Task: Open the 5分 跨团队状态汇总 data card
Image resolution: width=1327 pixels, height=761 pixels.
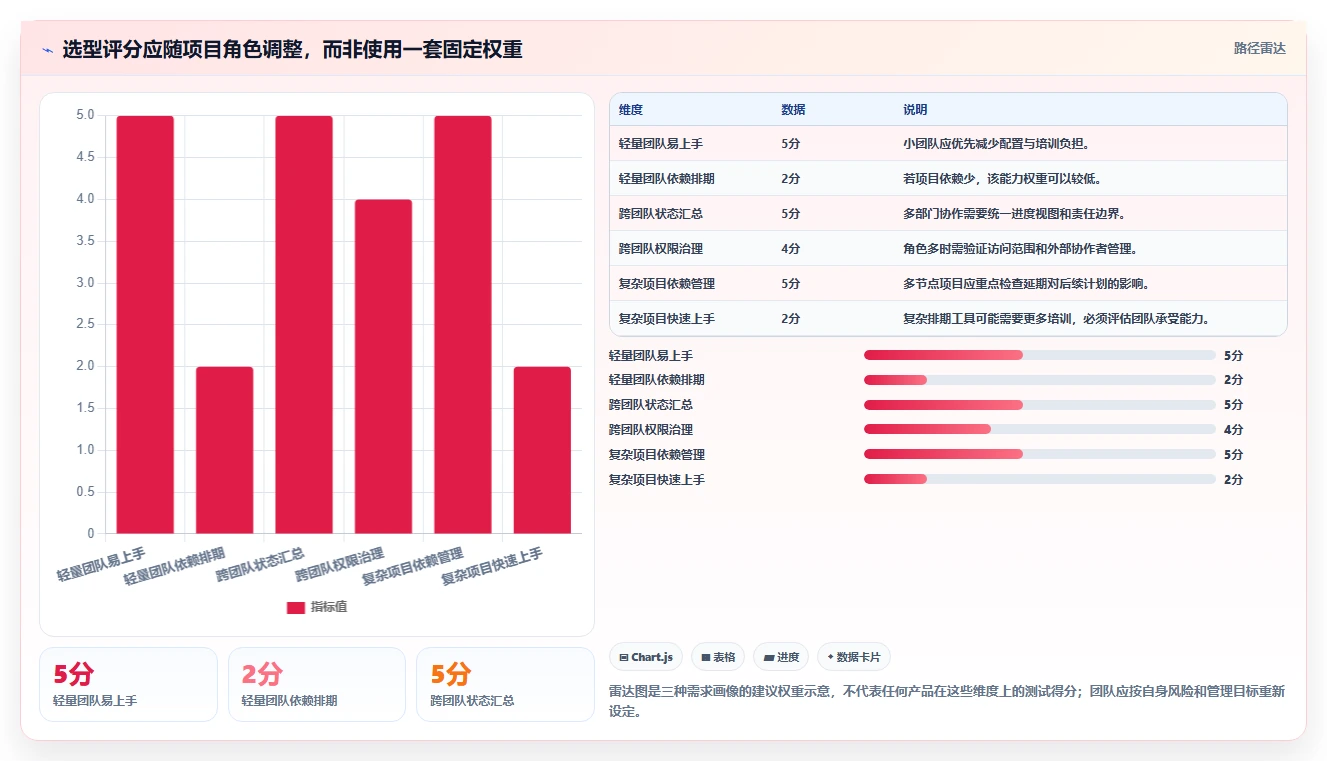Action: pyautogui.click(x=505, y=684)
